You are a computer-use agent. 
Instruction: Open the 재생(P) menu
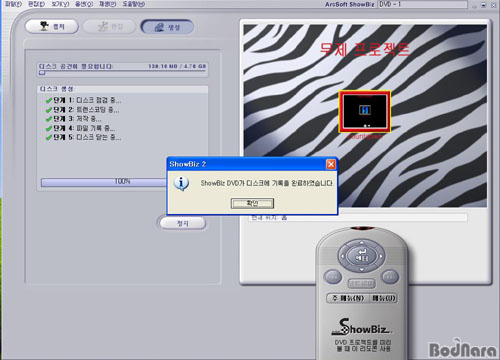(x=108, y=4)
